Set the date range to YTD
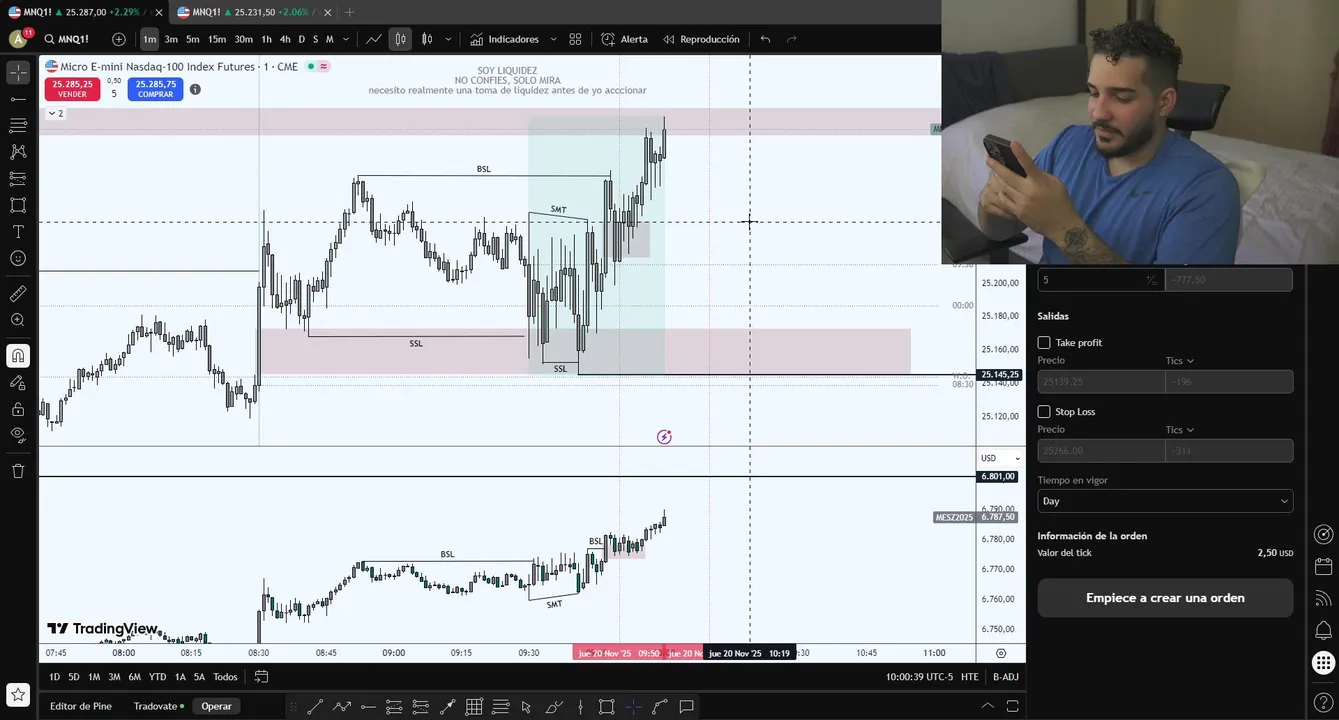 (x=157, y=677)
